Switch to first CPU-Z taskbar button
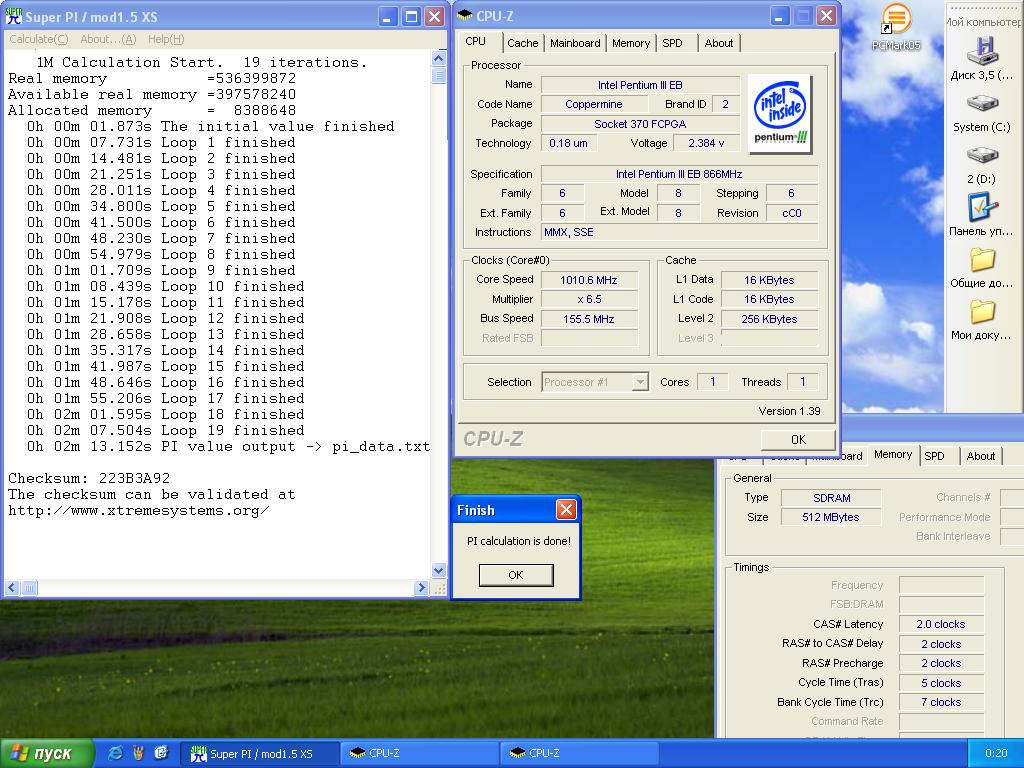Screen dimensions: 1024x768 point(420,754)
